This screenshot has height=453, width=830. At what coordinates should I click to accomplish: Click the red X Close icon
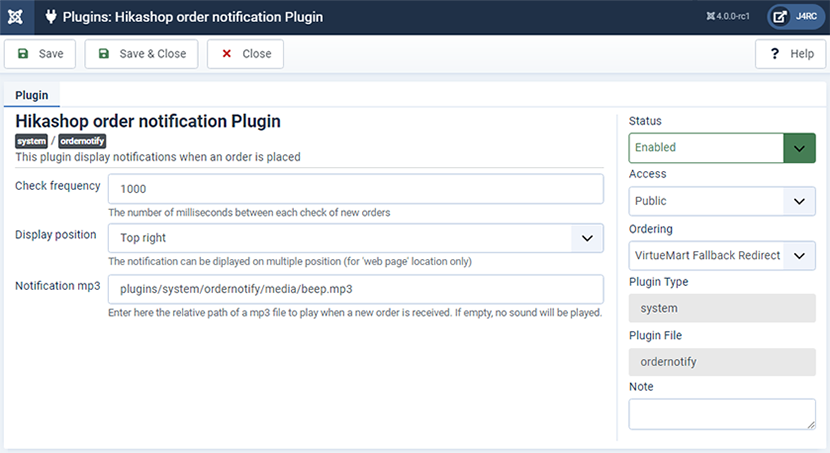(x=227, y=53)
